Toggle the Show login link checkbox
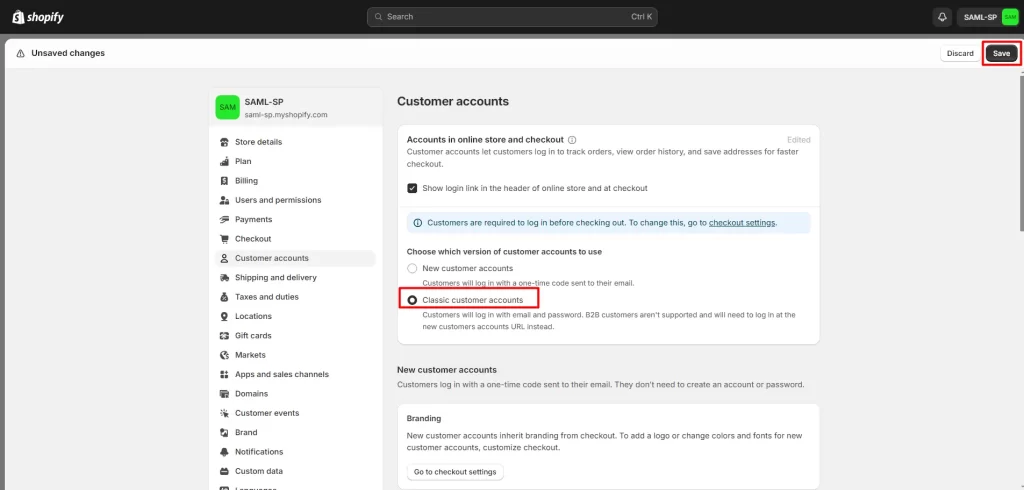1024x490 pixels. point(412,188)
